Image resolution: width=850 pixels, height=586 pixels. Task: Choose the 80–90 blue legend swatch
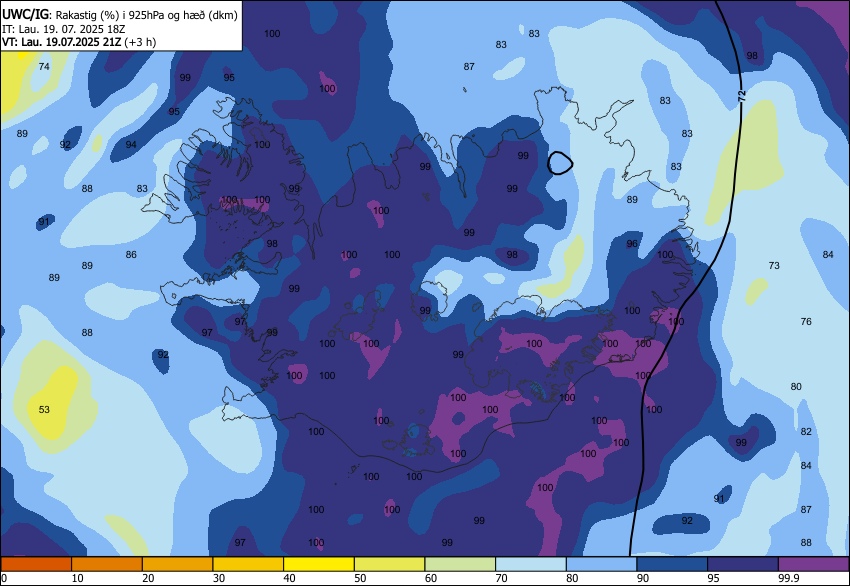tap(601, 564)
